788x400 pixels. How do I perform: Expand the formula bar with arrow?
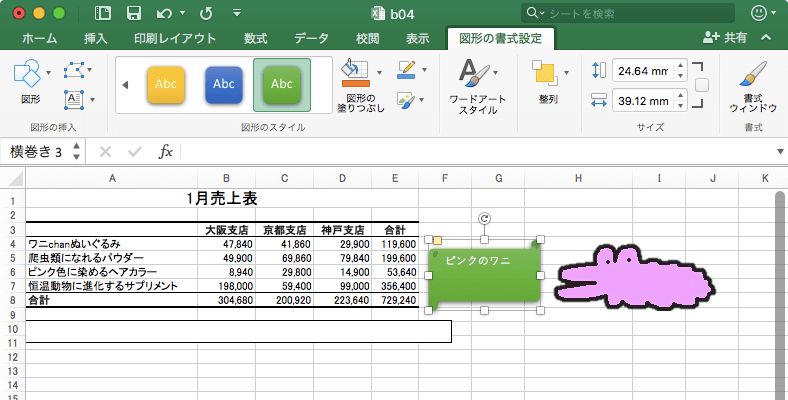click(780, 151)
